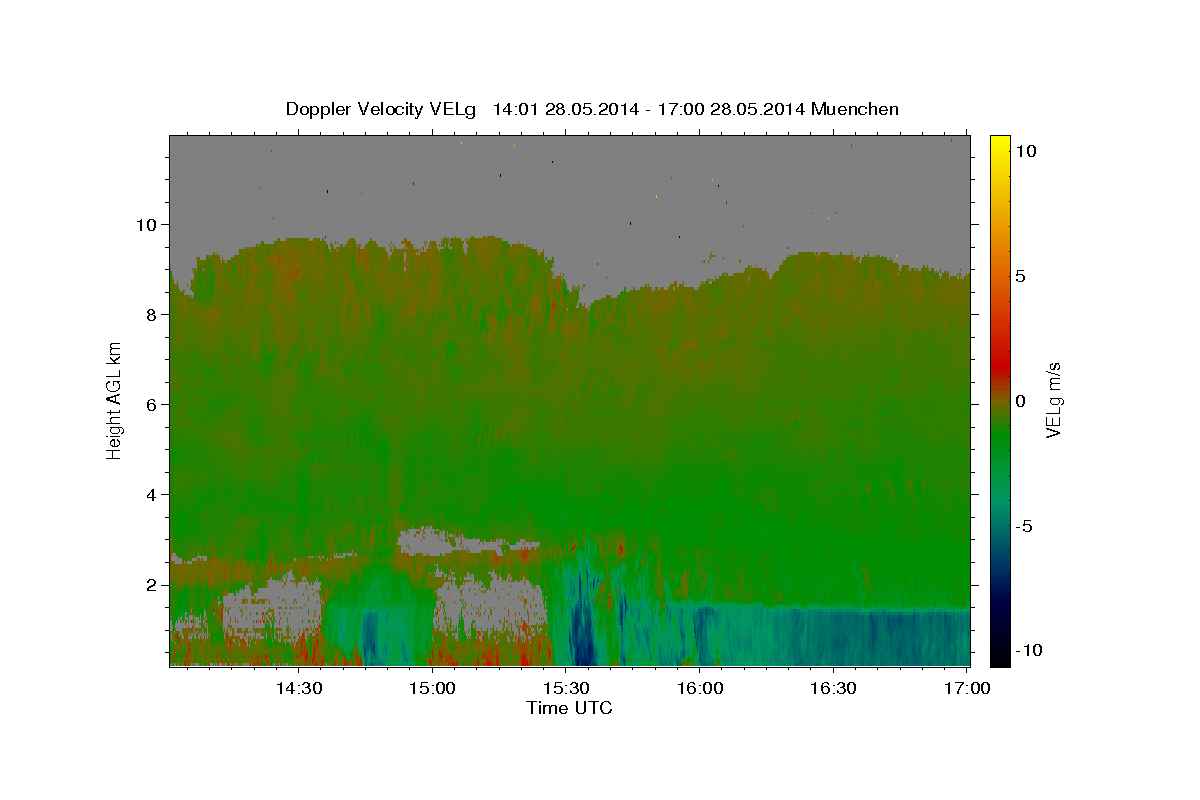Click the height axis label 2
The width and height of the screenshot is (1200, 800).
pos(151,584)
